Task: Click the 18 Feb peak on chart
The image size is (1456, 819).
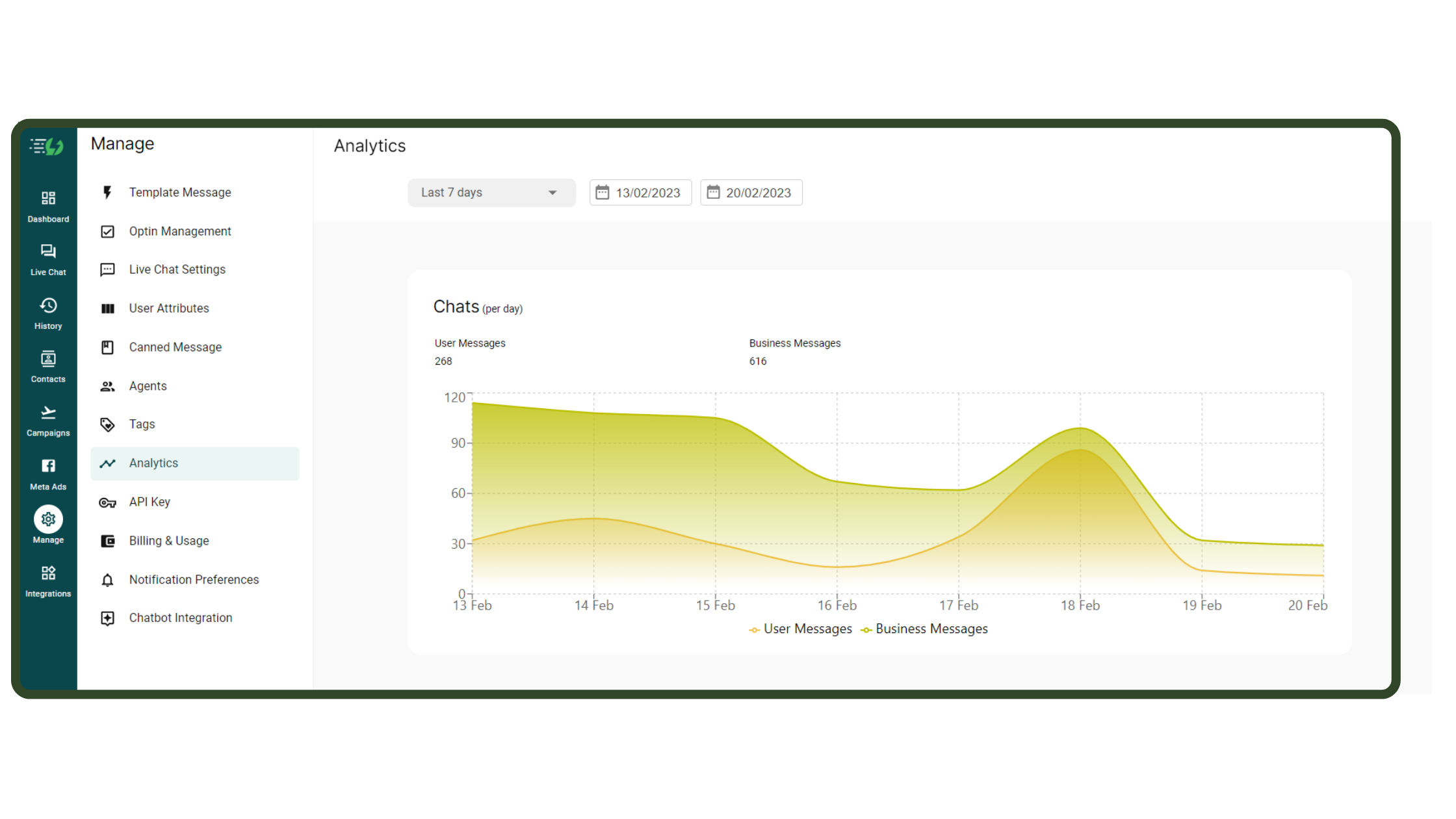Action: [1080, 429]
